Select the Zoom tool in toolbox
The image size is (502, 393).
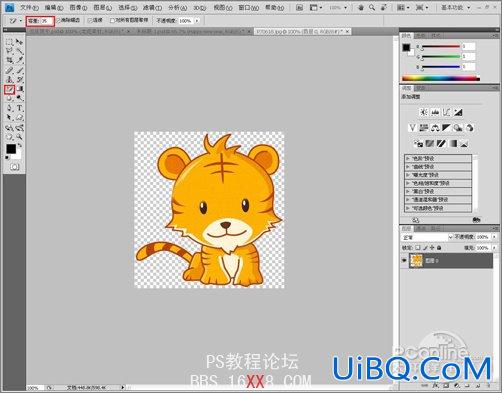pyautogui.click(x=20, y=137)
